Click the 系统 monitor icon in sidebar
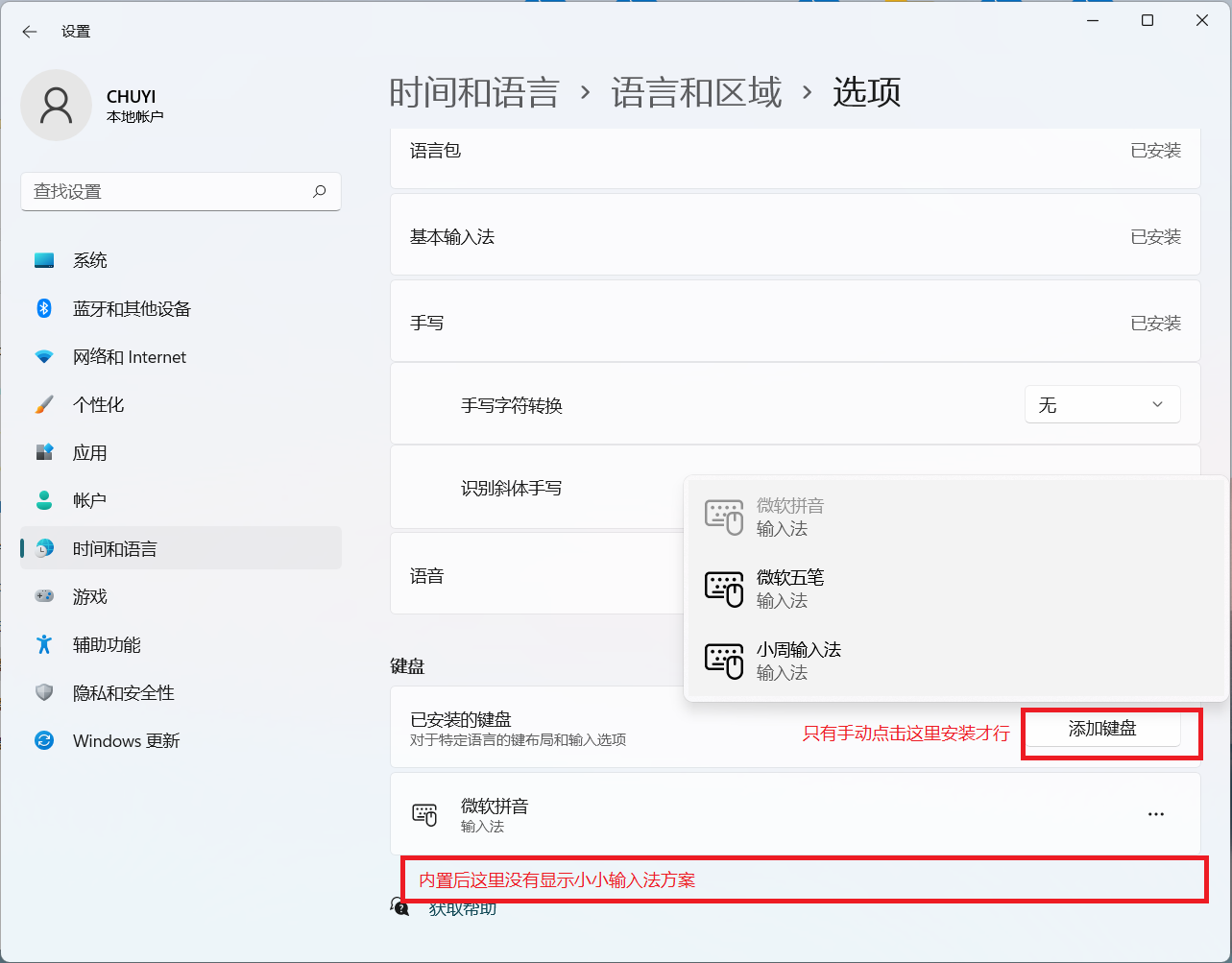Screen dimensions: 1232x963 [44, 260]
